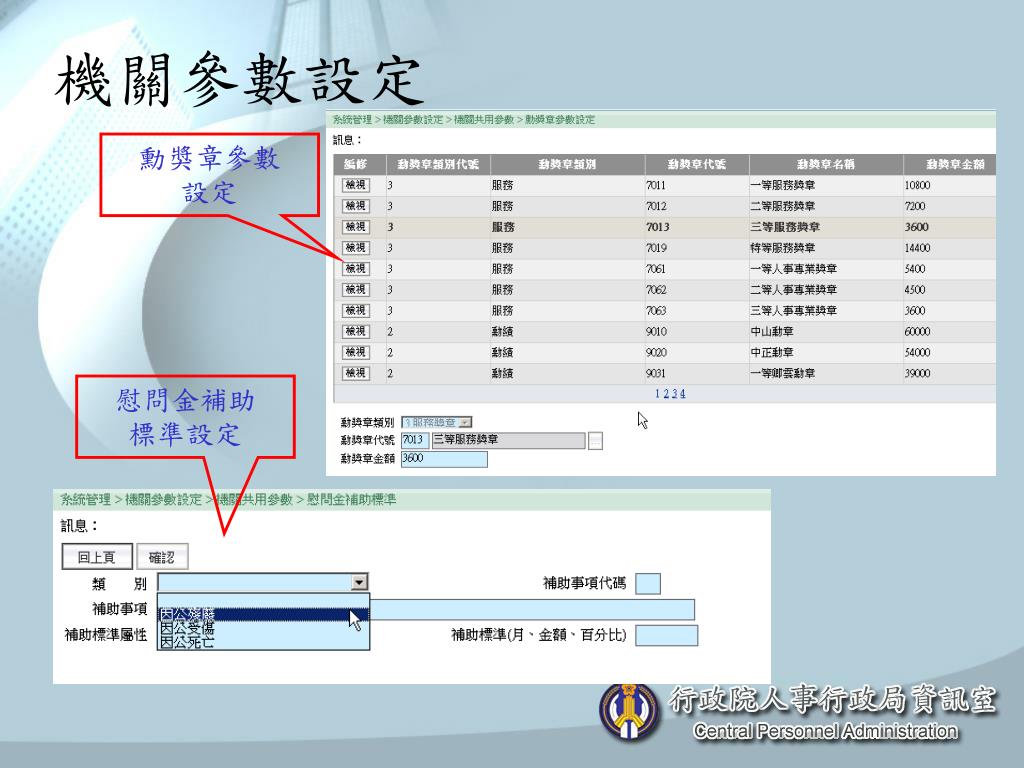Click 系統管理 in lower breadcrumb
1024x768 pixels.
tap(86, 500)
